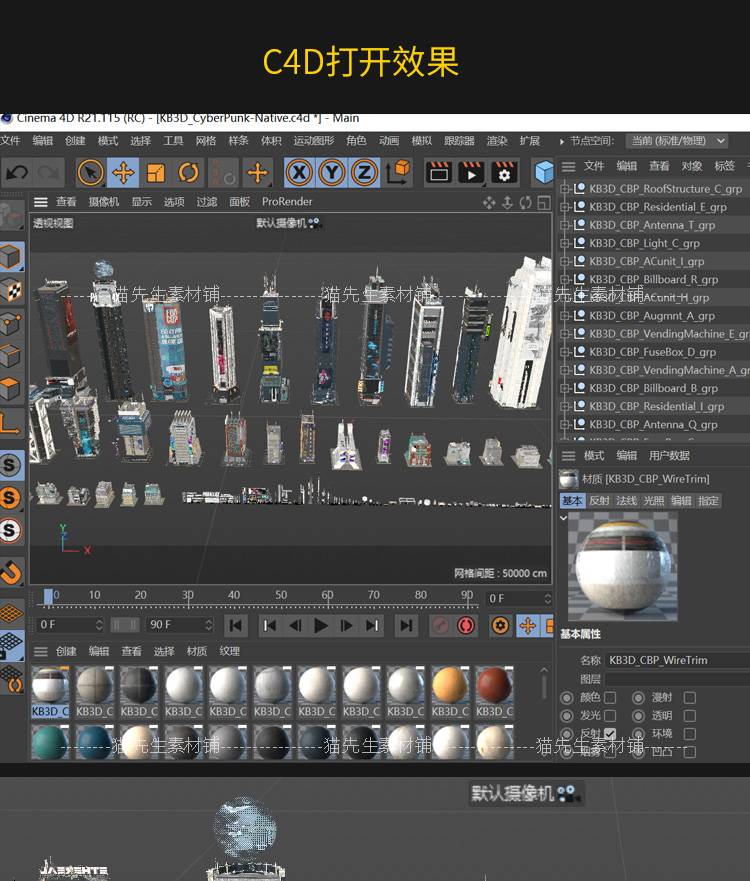Play the animation forwards
The image size is (750, 881).
tap(321, 625)
